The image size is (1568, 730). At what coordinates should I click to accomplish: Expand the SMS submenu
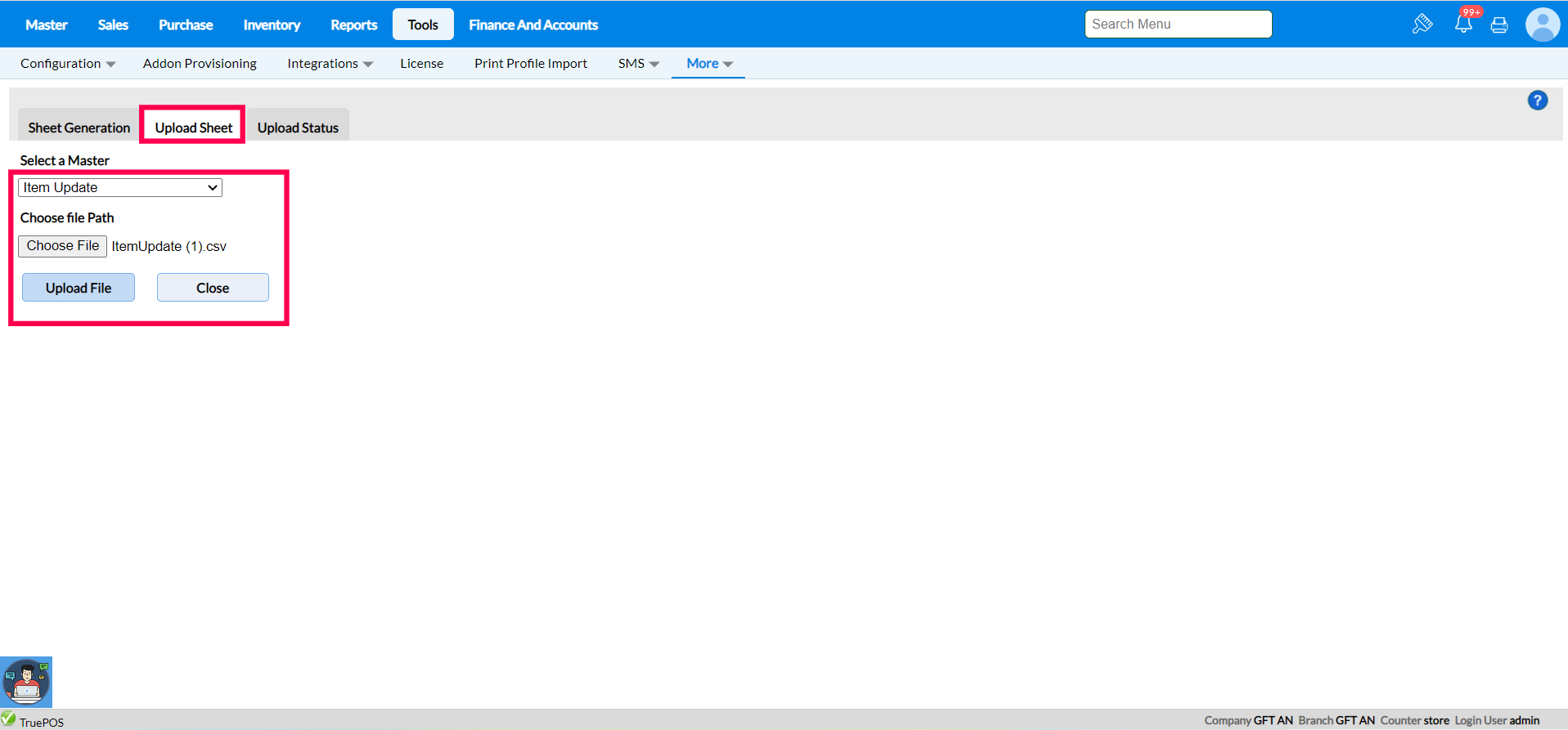point(639,63)
